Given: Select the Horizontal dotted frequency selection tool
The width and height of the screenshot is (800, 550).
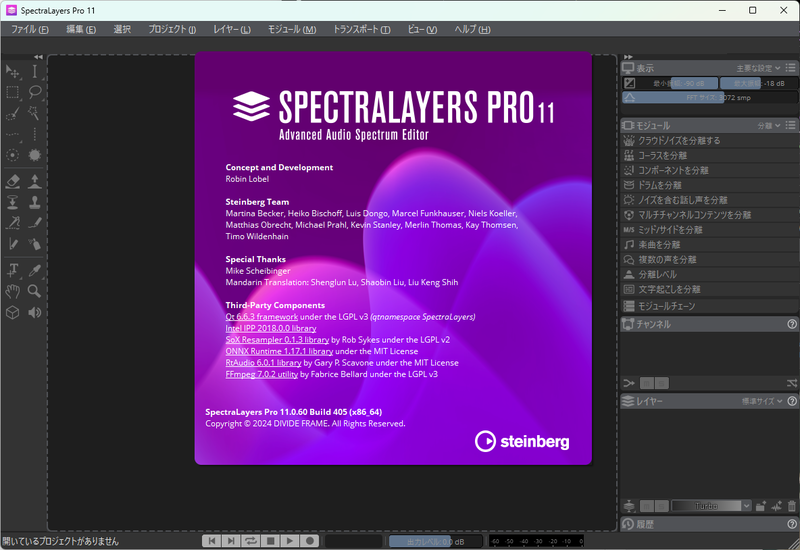Looking at the screenshot, I should click(13, 134).
